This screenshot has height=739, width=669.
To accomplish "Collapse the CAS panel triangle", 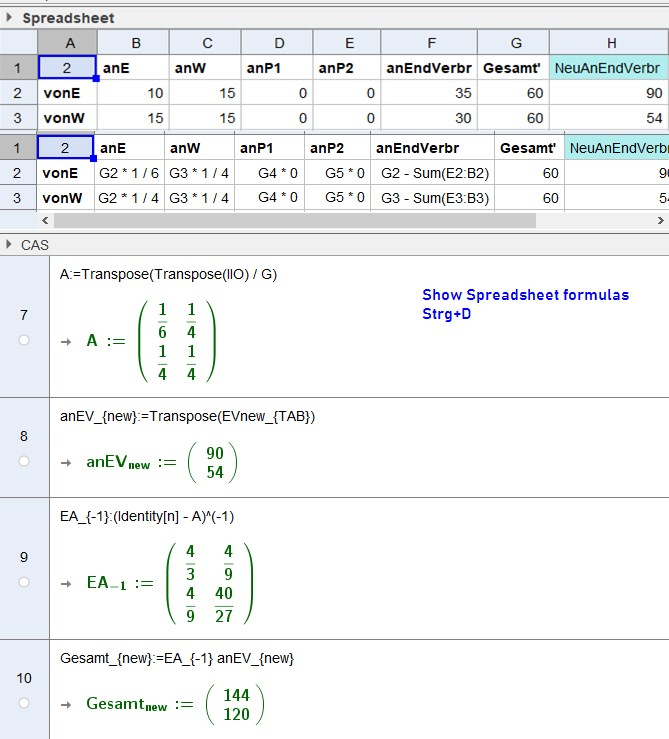I will [x=8, y=245].
